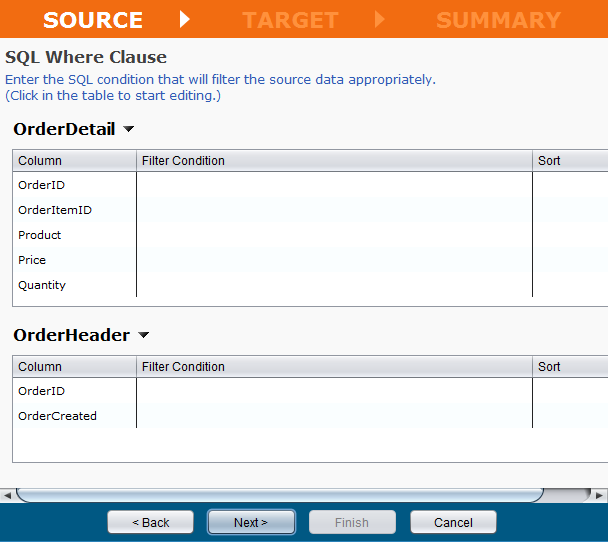
Task: Go to the SUMMARY wizard step
Action: tap(498, 20)
